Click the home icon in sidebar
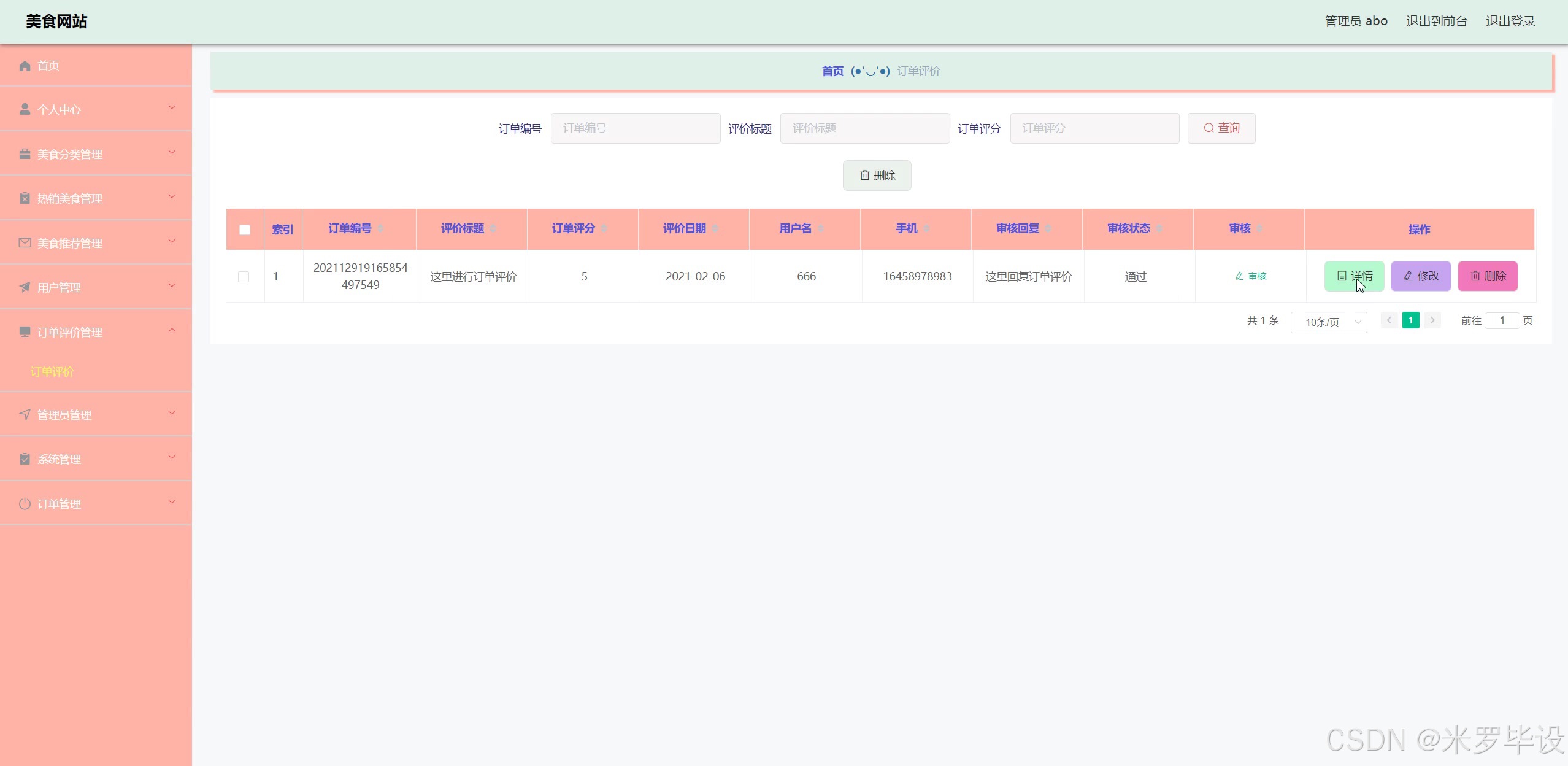The image size is (1568, 766). click(x=25, y=66)
